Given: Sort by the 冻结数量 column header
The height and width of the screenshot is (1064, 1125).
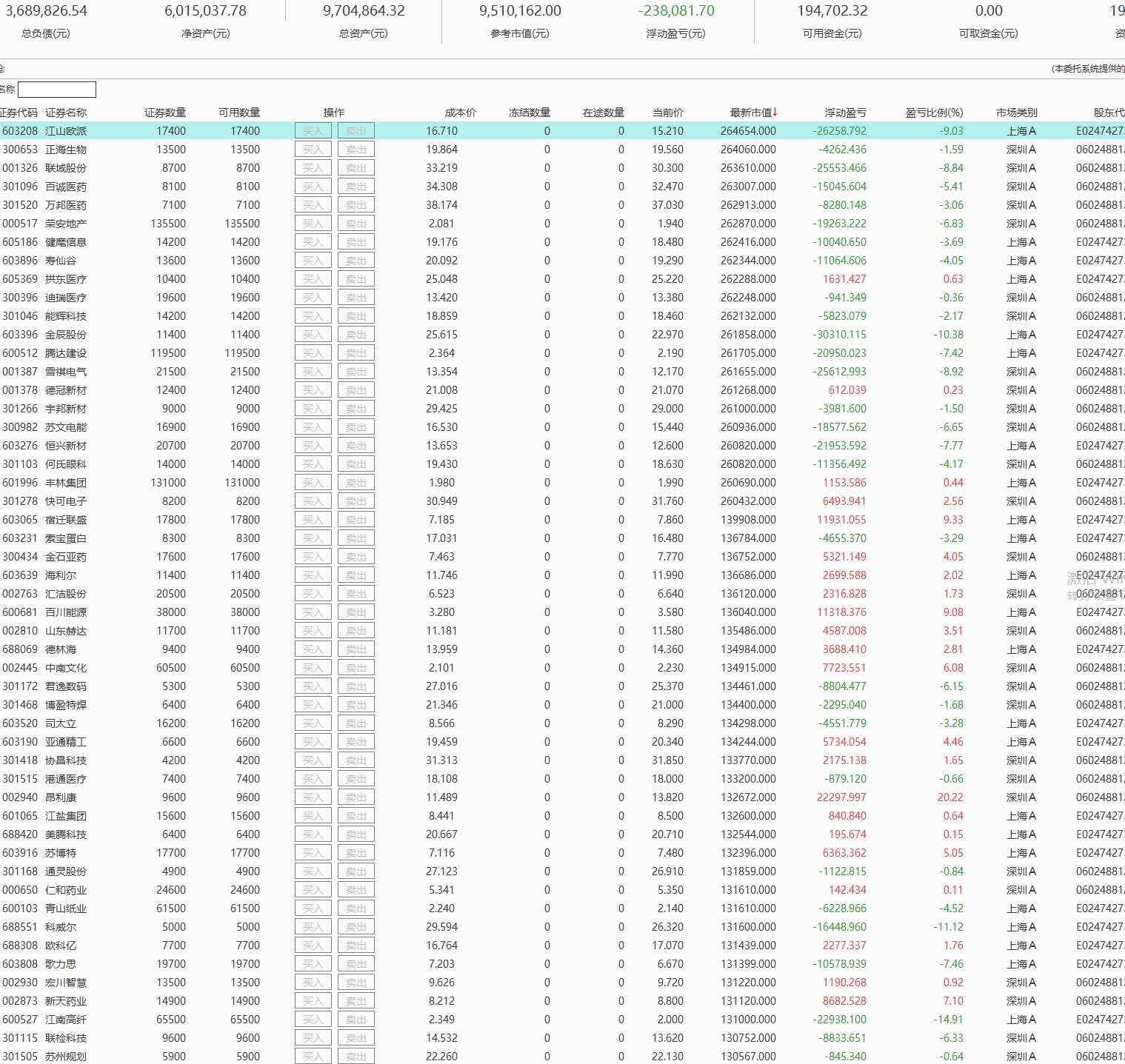Looking at the screenshot, I should [530, 113].
